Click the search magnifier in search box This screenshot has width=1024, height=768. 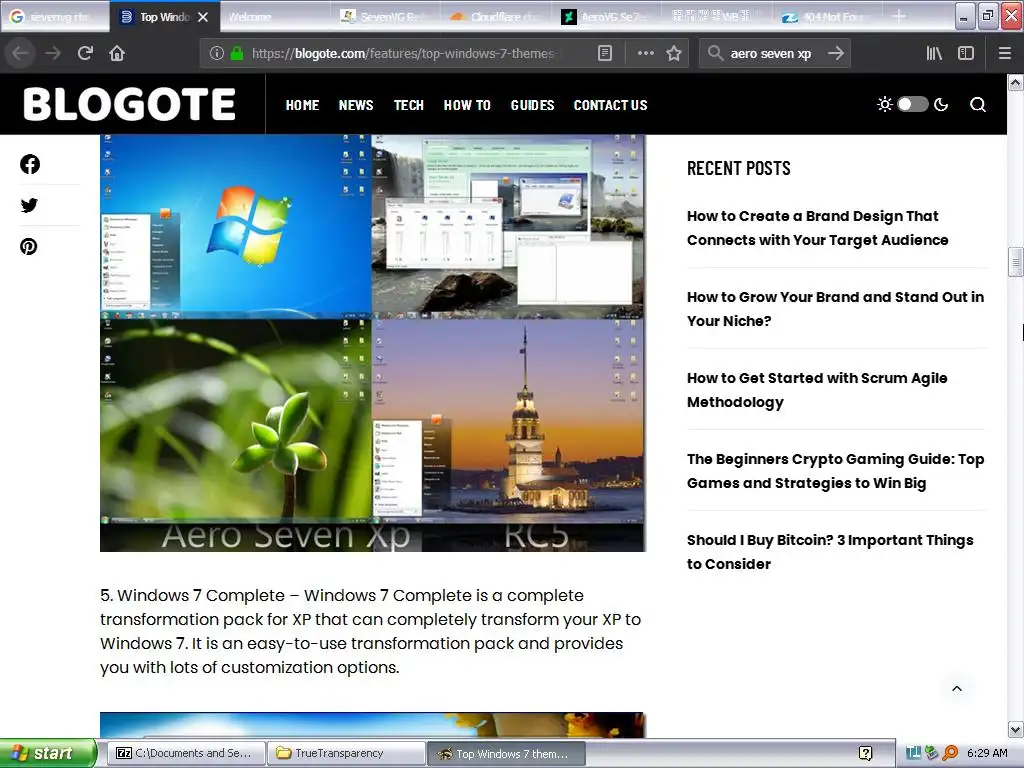tap(715, 53)
